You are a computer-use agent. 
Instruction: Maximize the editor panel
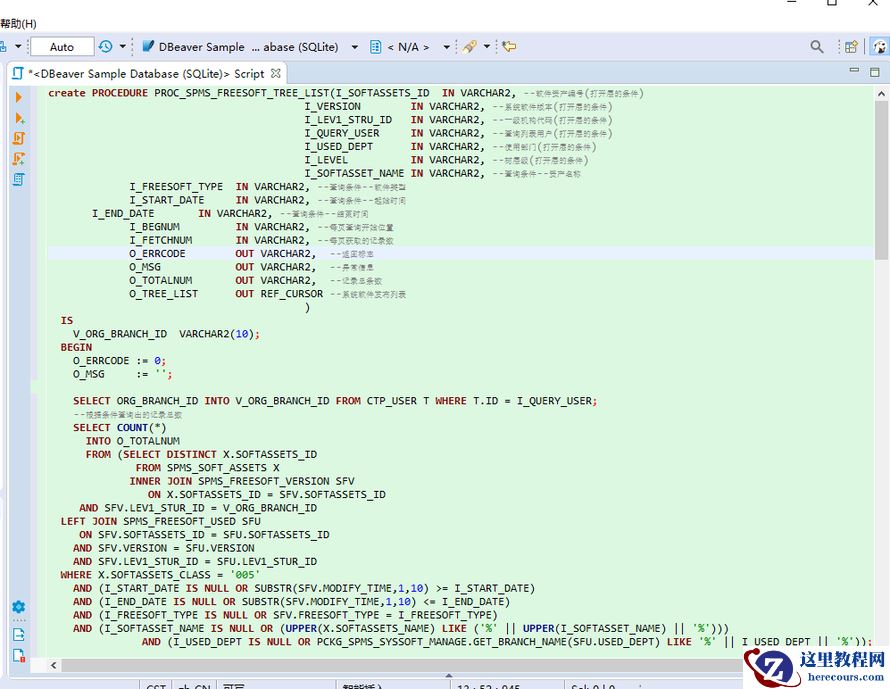pyautogui.click(x=873, y=72)
